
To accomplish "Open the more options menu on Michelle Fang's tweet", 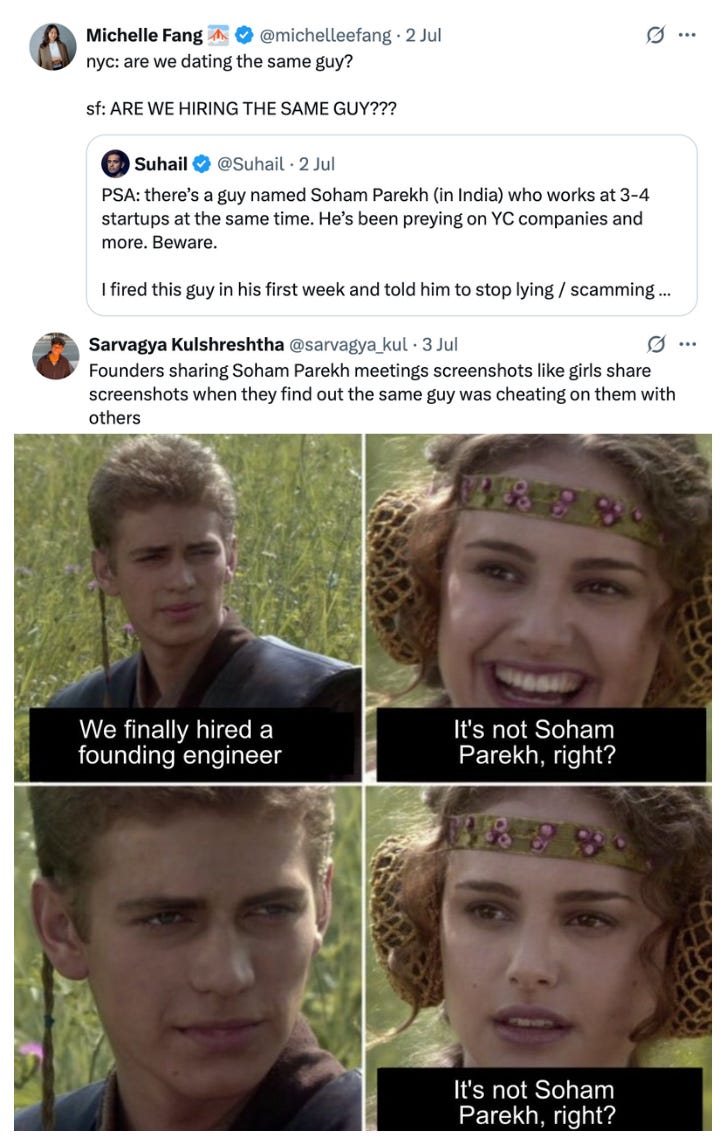I will tap(686, 34).
